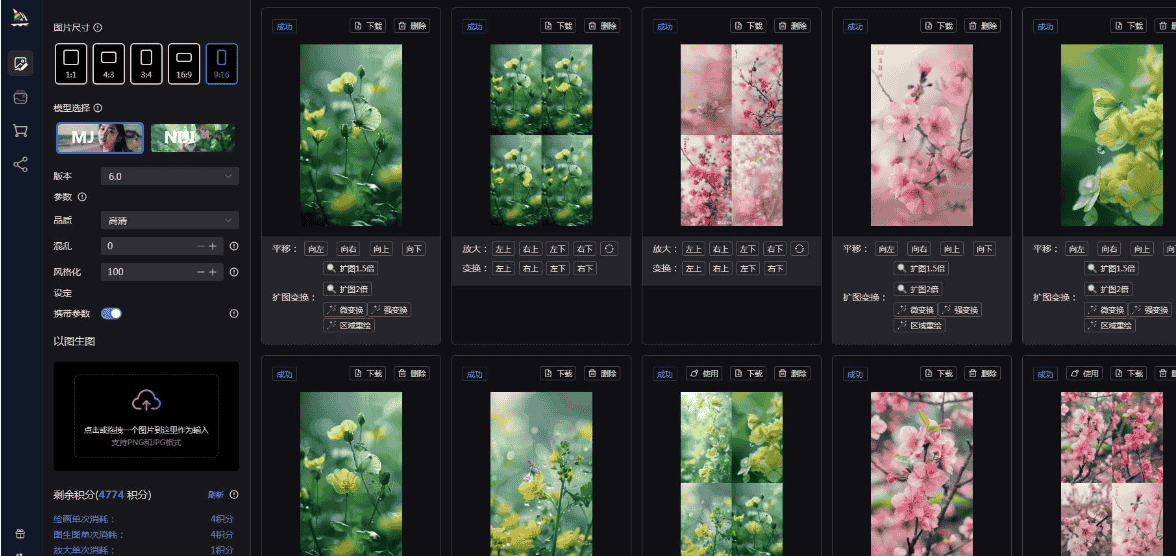The width and height of the screenshot is (1176, 556).
Task: Click info icon beside 刷新 link
Action: tap(234, 494)
